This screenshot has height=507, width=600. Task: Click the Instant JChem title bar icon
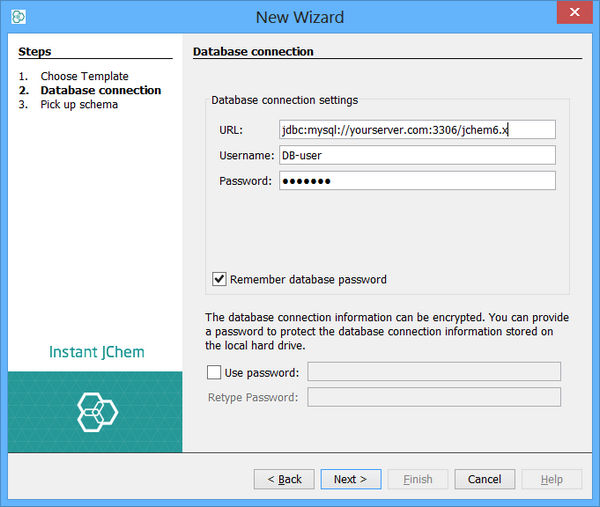click(18, 17)
